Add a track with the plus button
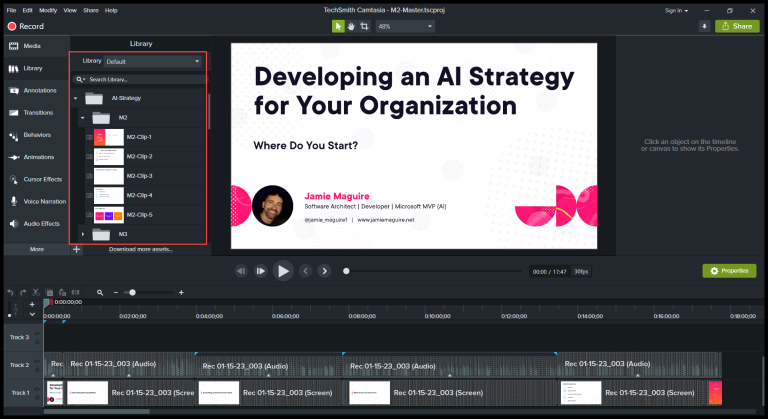 pos(32,305)
